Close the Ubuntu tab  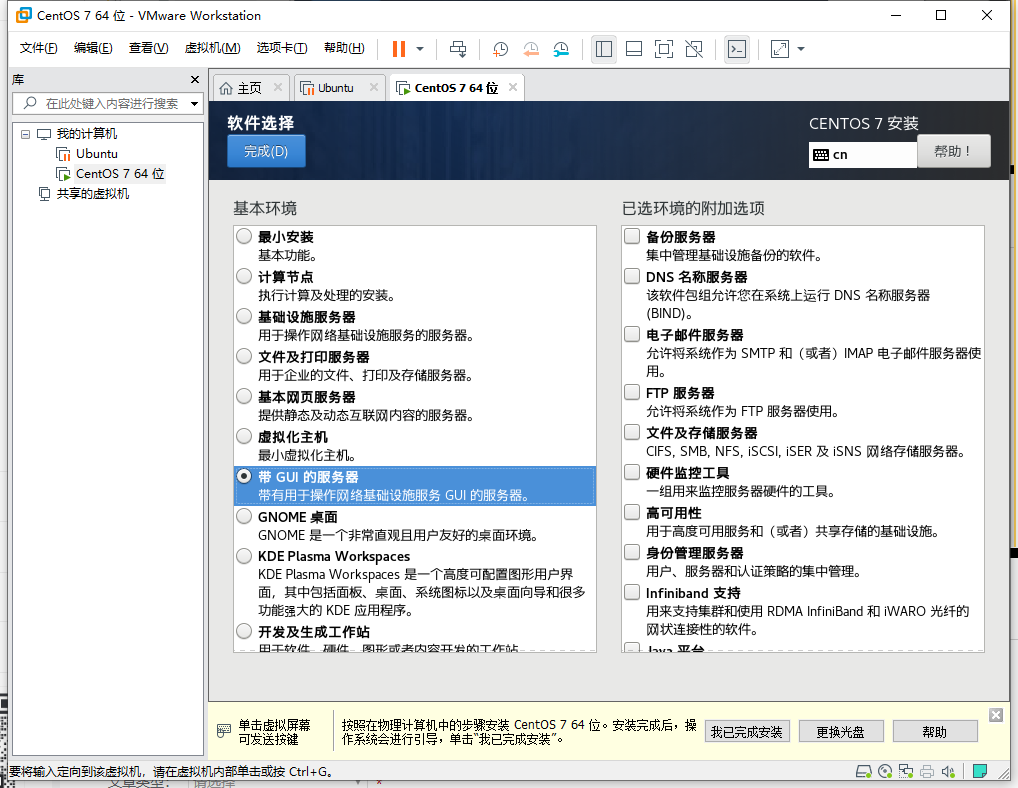(x=374, y=87)
